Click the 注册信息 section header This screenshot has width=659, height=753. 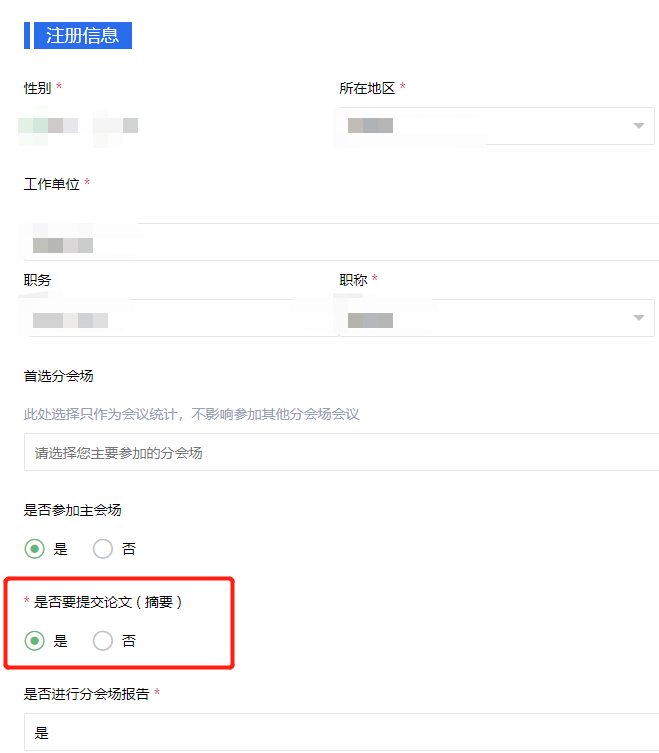(x=82, y=35)
